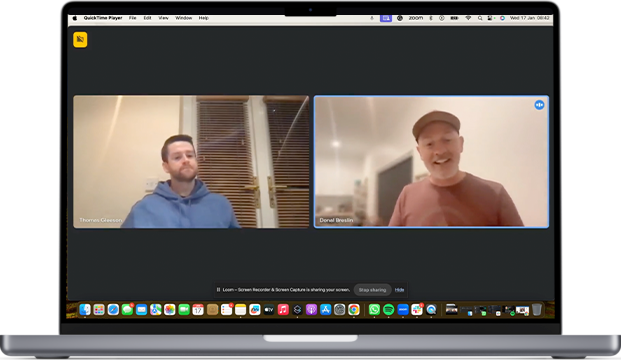
Task: Hide the Loom screen sharing banner
Action: pyautogui.click(x=399, y=290)
